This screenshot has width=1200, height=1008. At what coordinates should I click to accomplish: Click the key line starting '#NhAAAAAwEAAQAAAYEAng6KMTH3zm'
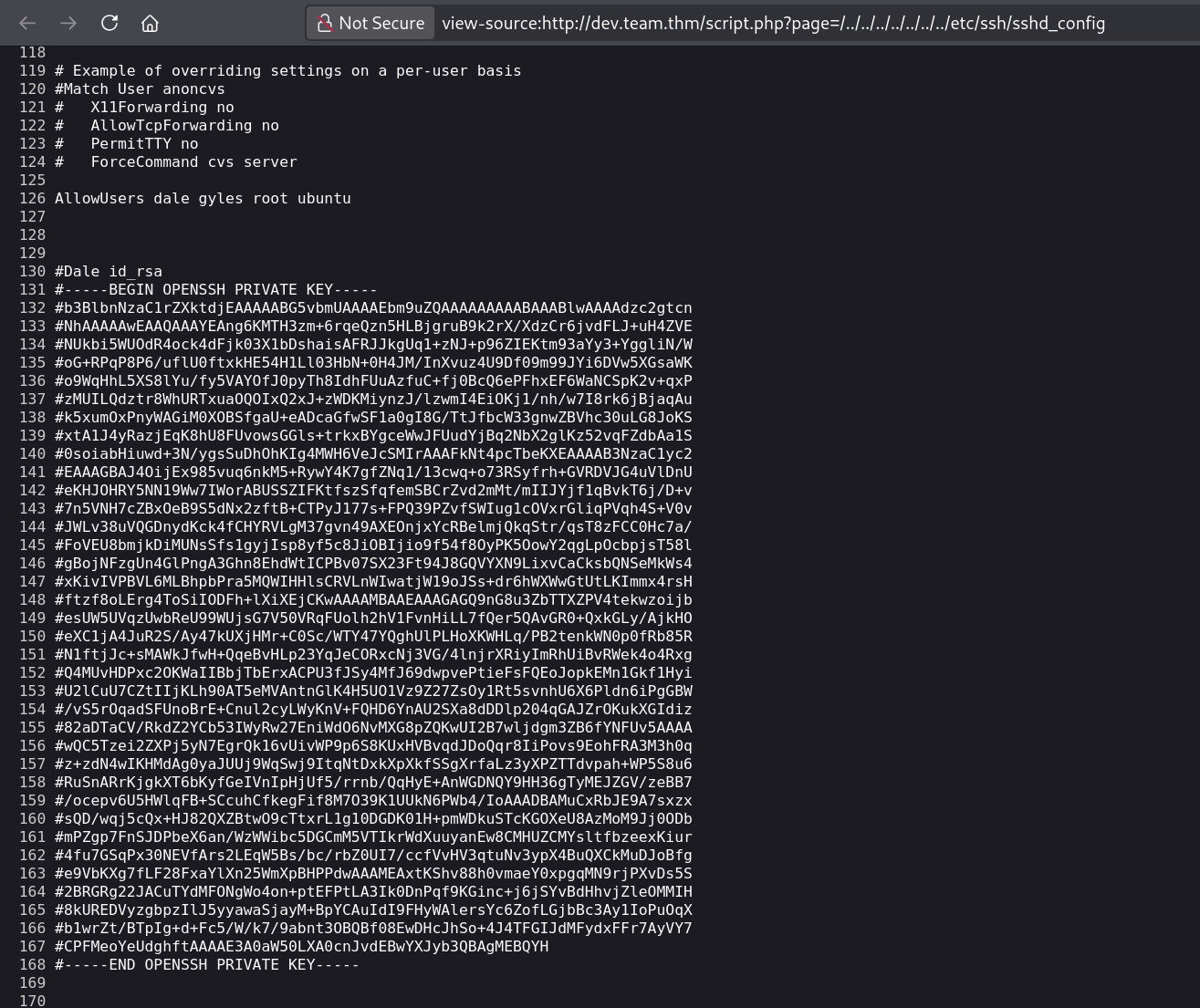(x=373, y=326)
